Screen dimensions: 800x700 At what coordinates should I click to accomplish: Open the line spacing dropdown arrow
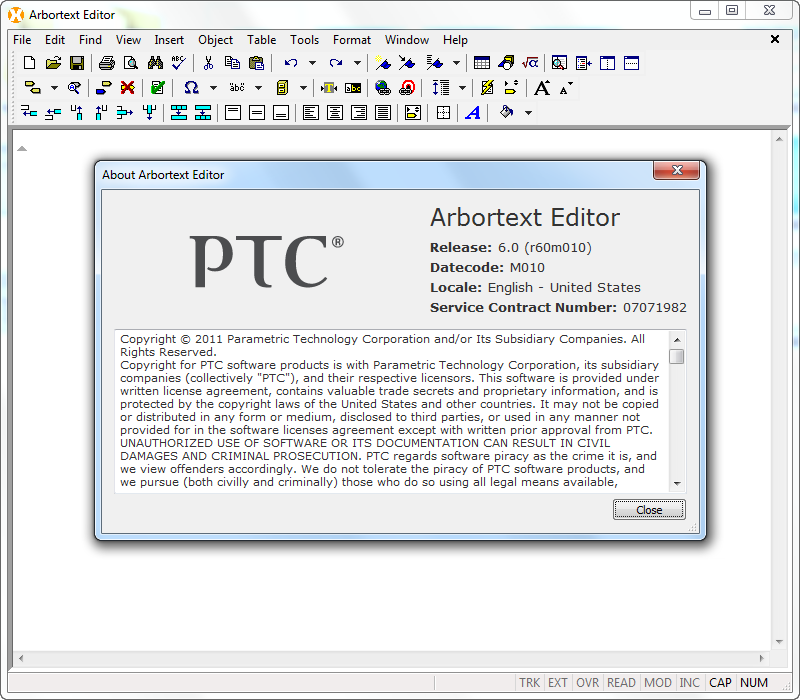coord(462,88)
